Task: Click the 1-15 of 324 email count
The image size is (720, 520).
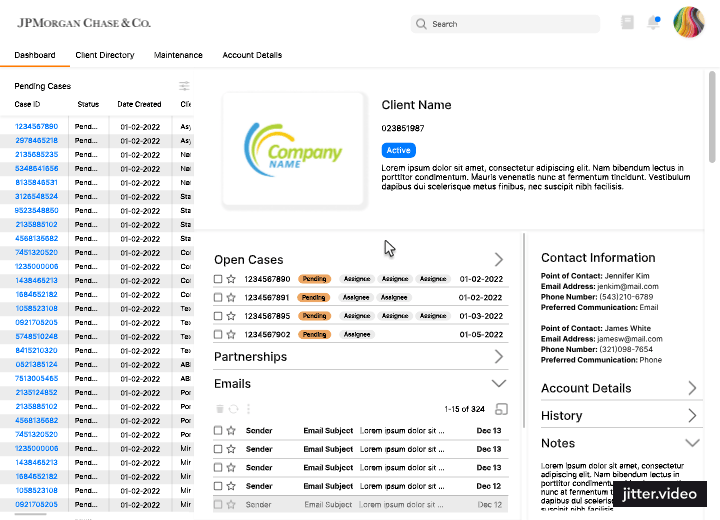Action: [464, 409]
